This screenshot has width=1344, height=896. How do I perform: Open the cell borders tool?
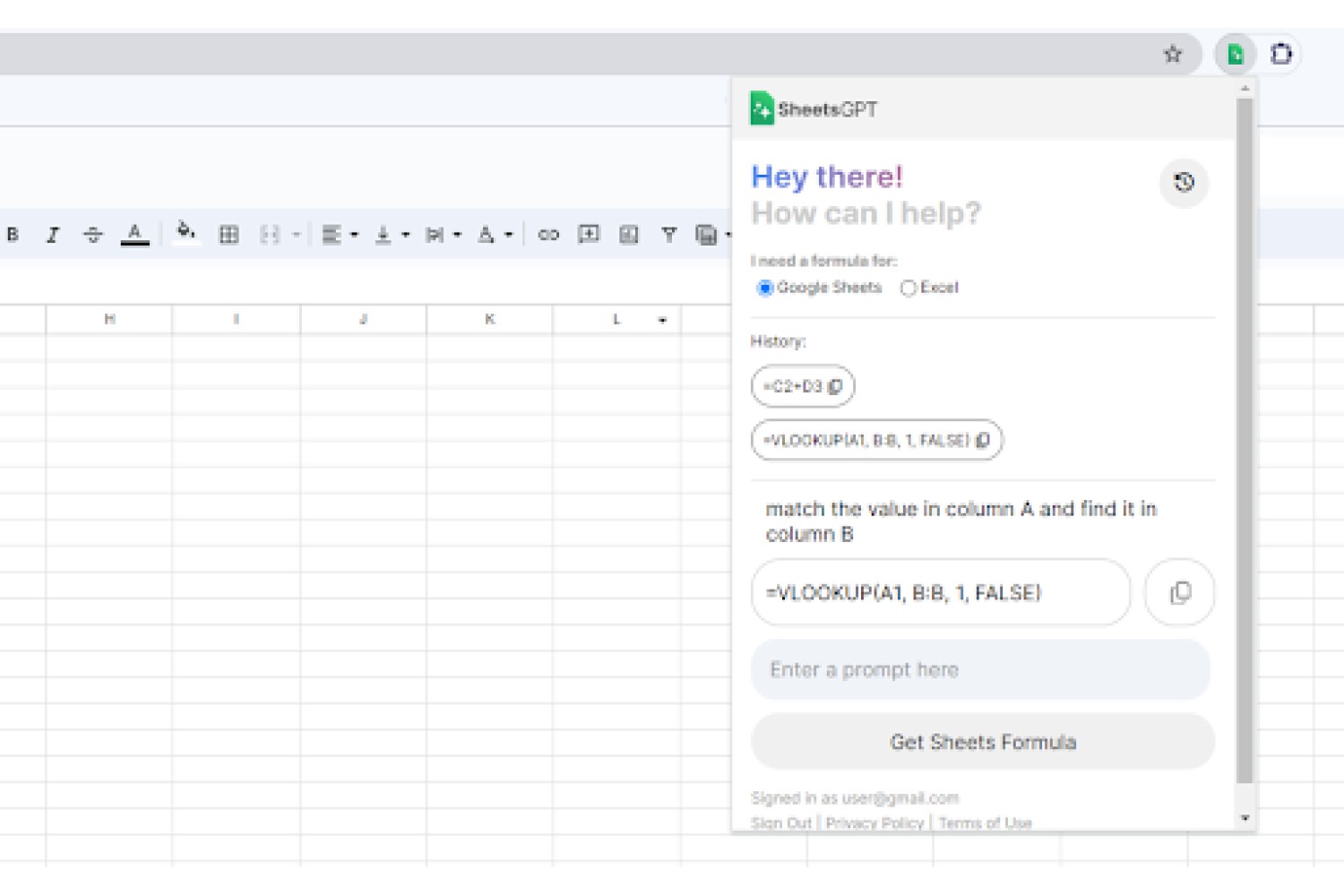point(229,235)
